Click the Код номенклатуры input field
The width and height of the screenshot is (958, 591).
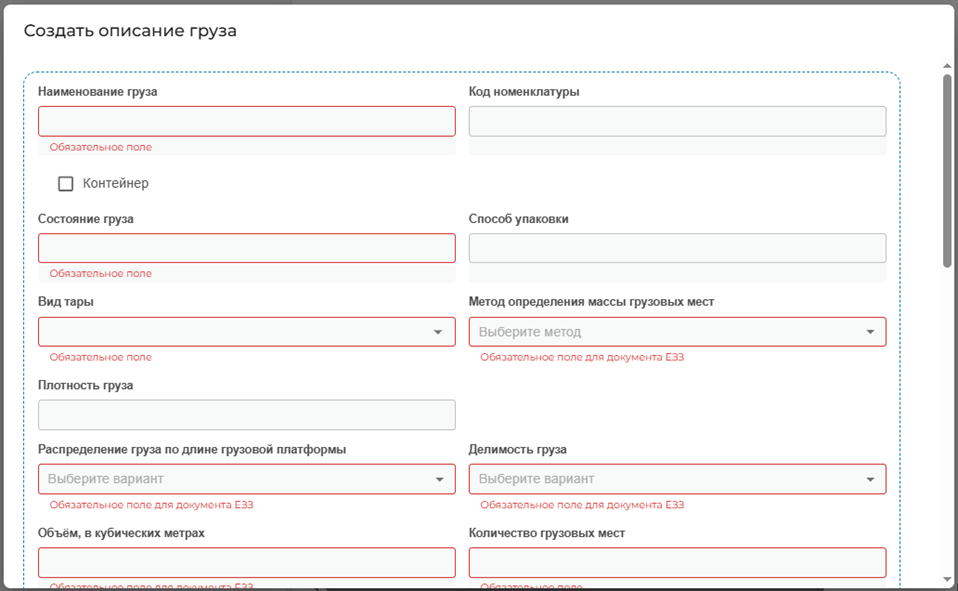tap(677, 121)
